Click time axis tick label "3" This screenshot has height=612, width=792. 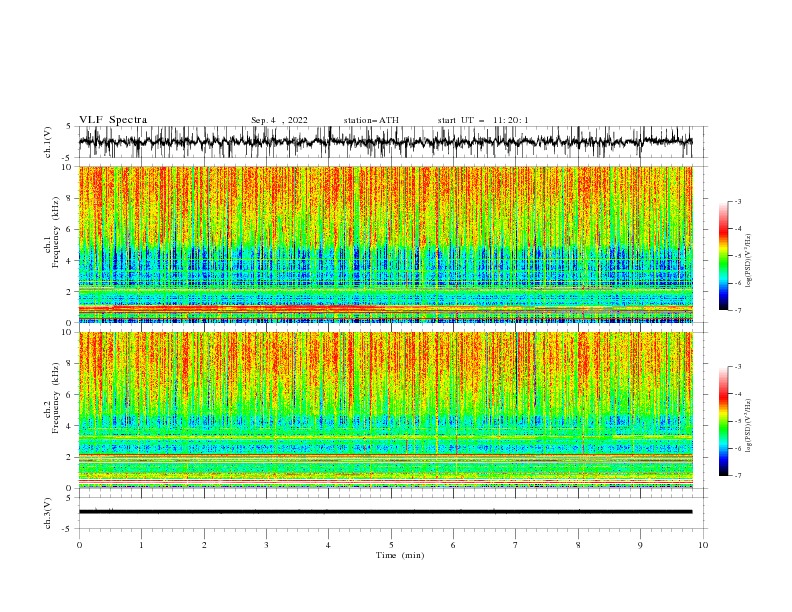click(x=266, y=545)
